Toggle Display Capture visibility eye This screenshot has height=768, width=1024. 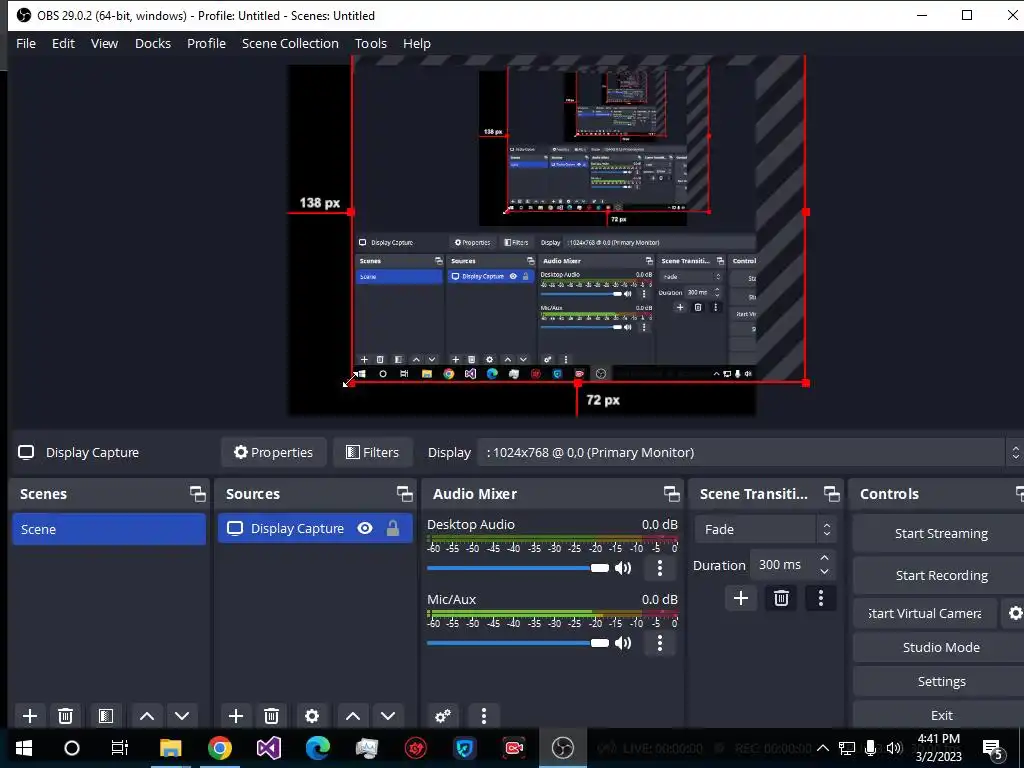pyautogui.click(x=365, y=528)
